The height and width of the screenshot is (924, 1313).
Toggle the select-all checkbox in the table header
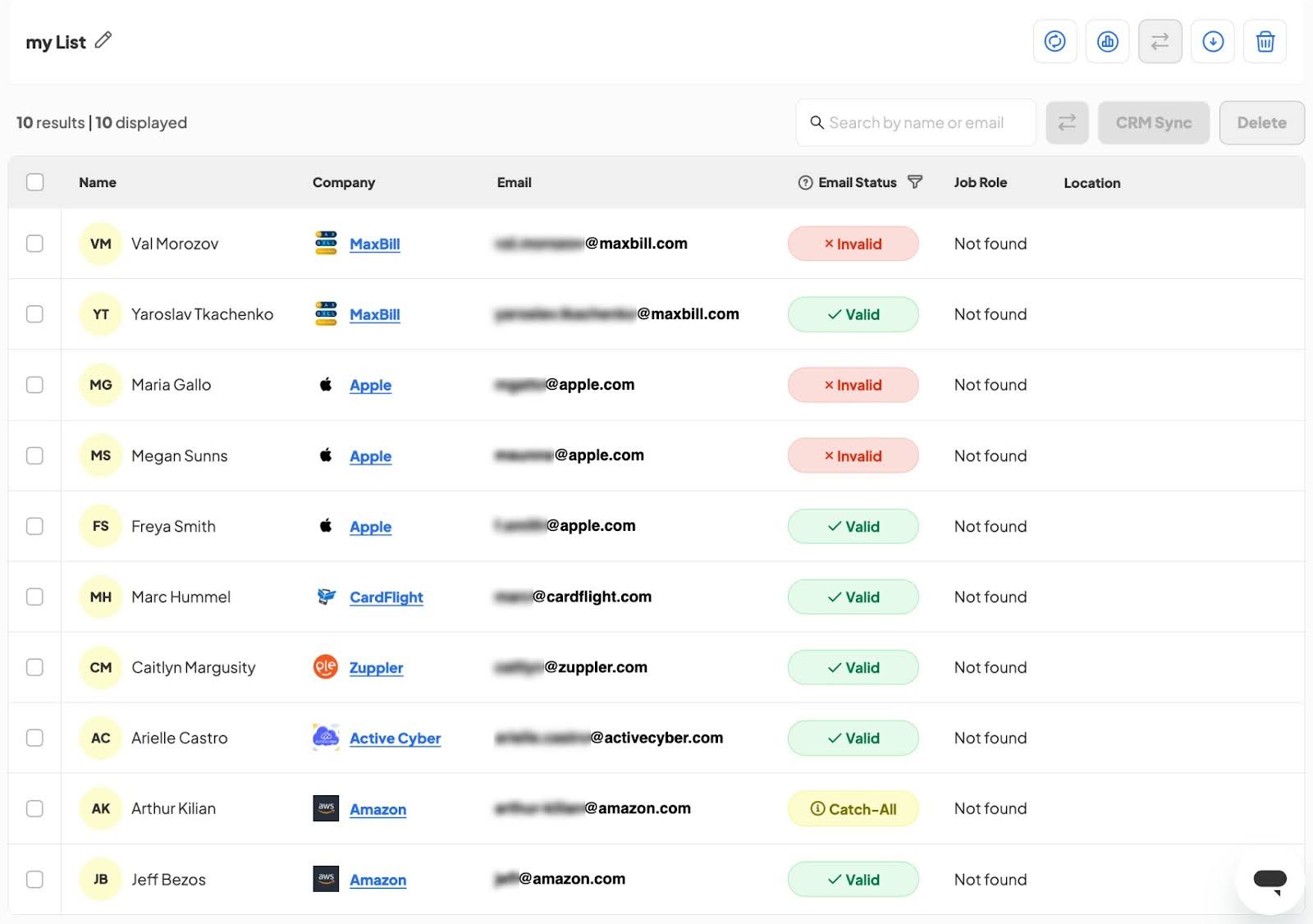pyautogui.click(x=34, y=182)
